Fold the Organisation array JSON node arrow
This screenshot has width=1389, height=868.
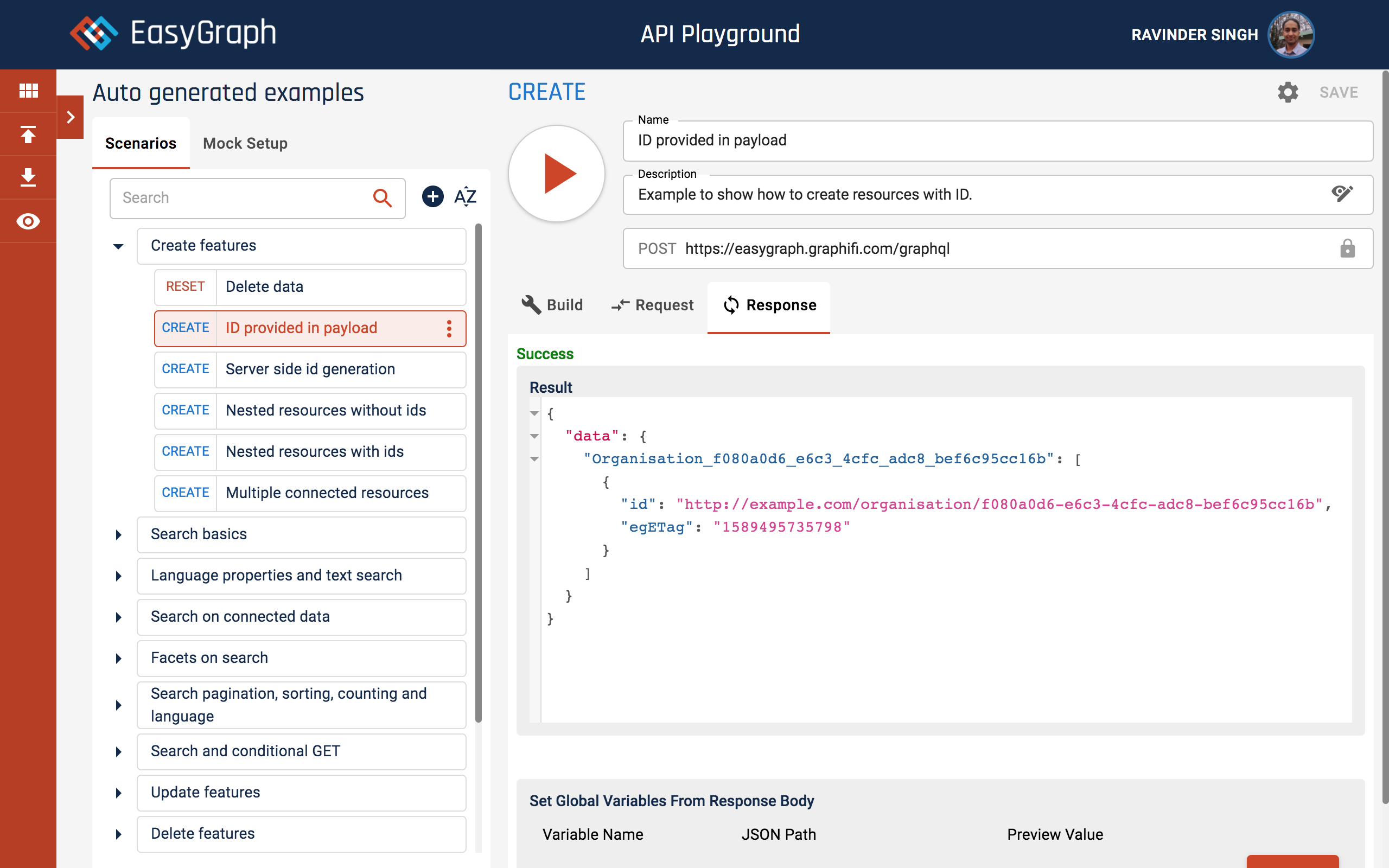click(534, 459)
